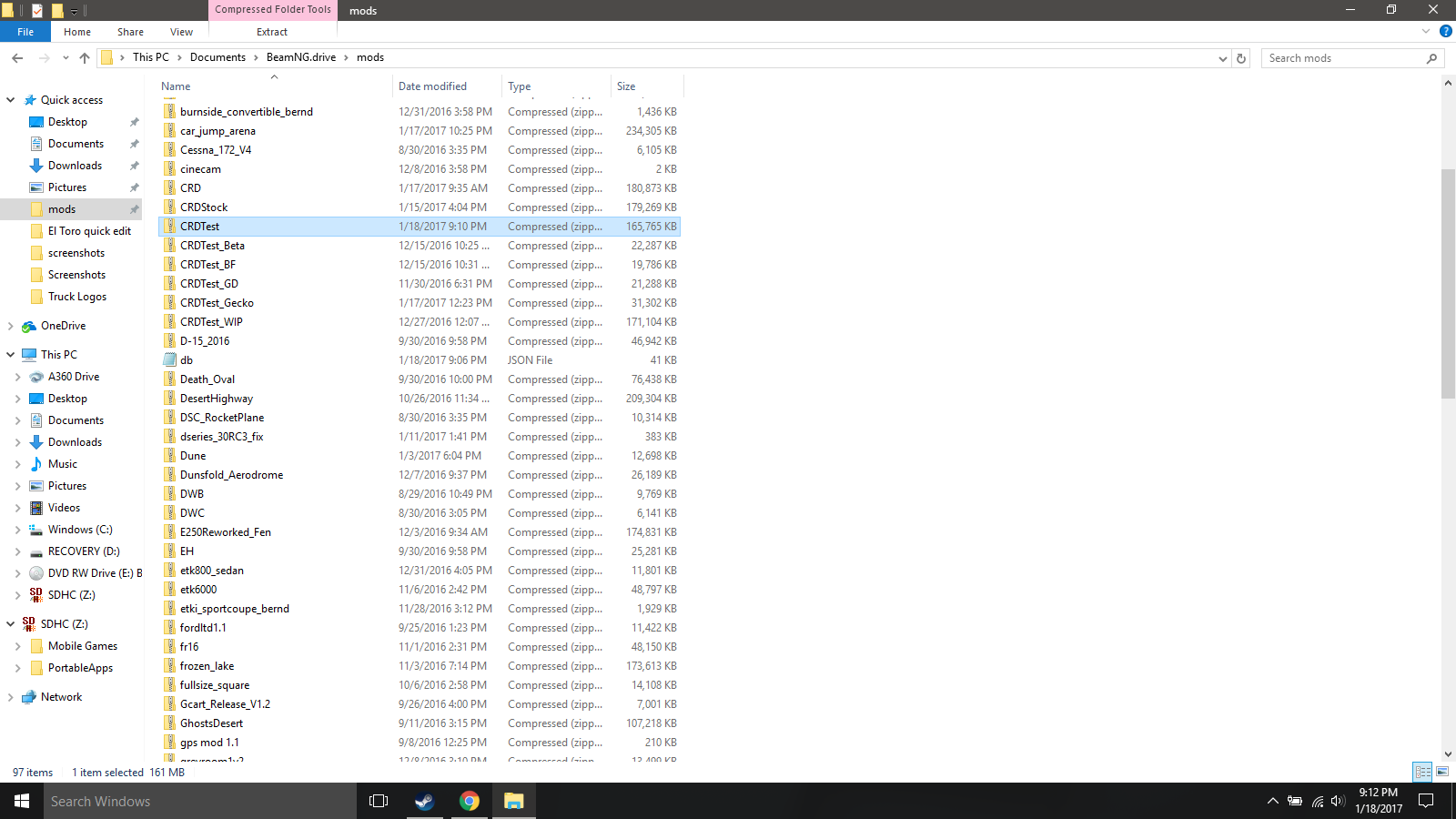
Task: Click the New Folder quick access icon
Action: pos(57,10)
